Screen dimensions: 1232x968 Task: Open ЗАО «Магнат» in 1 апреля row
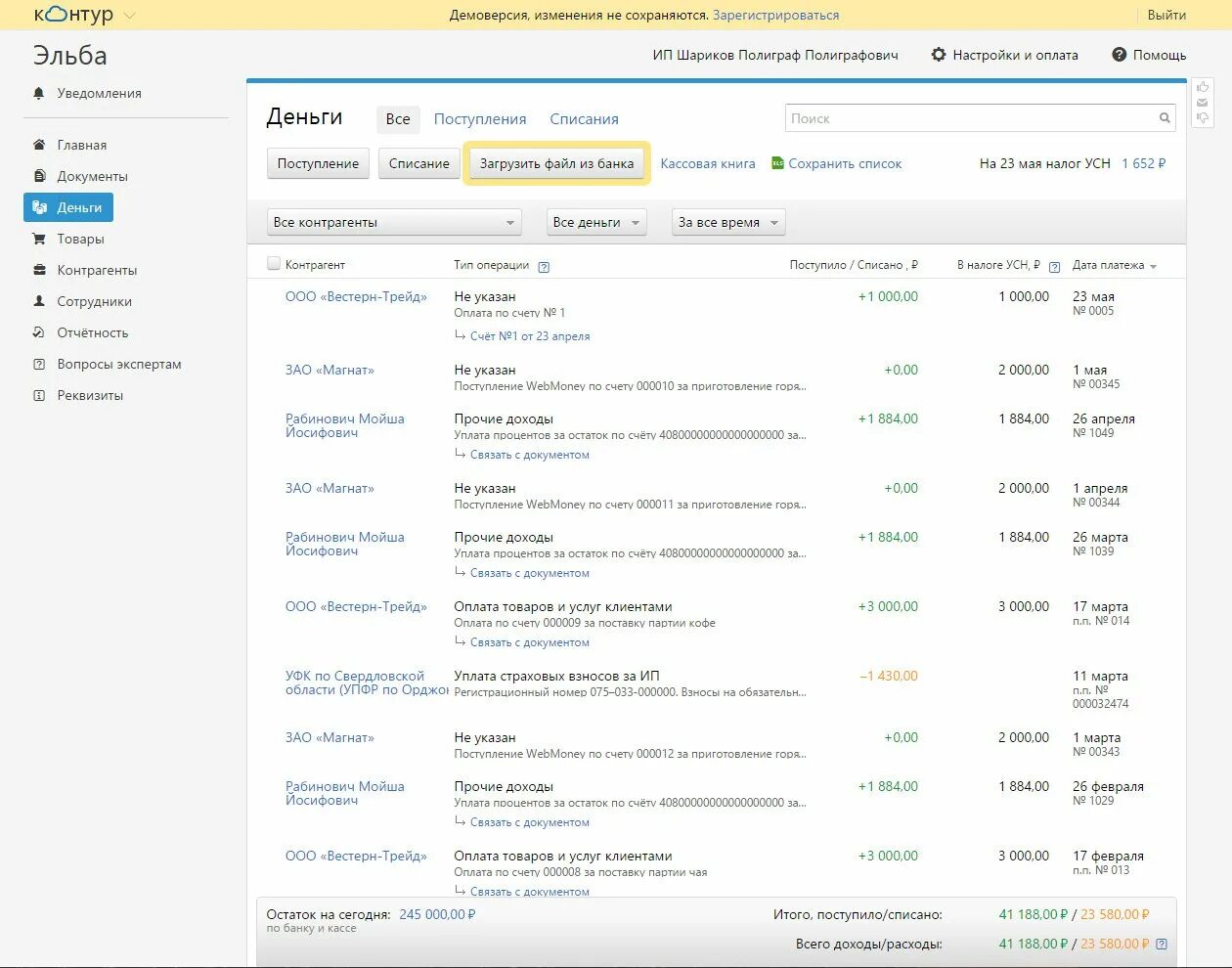point(330,488)
